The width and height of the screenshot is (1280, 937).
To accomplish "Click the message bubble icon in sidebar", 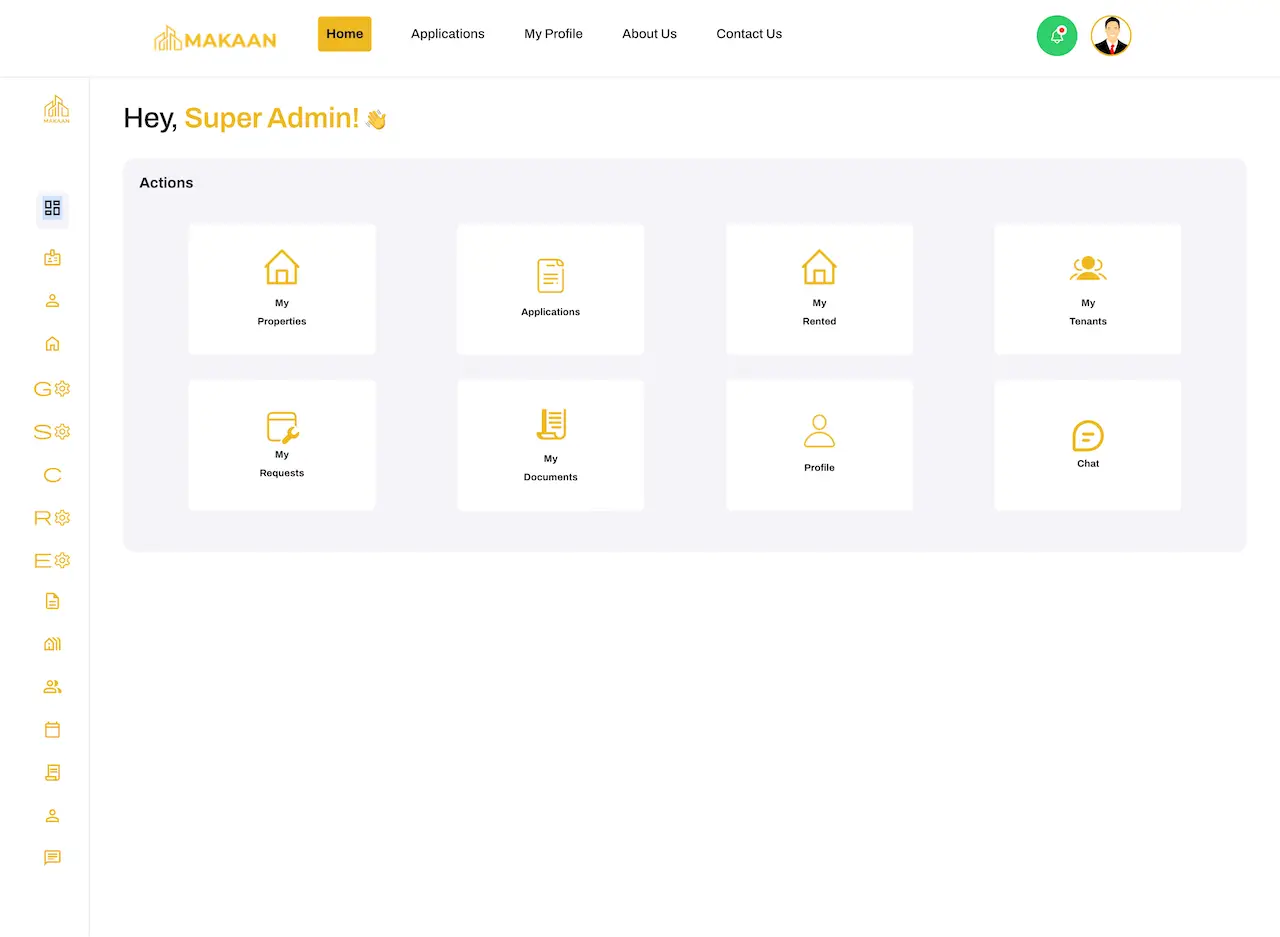I will (x=52, y=858).
